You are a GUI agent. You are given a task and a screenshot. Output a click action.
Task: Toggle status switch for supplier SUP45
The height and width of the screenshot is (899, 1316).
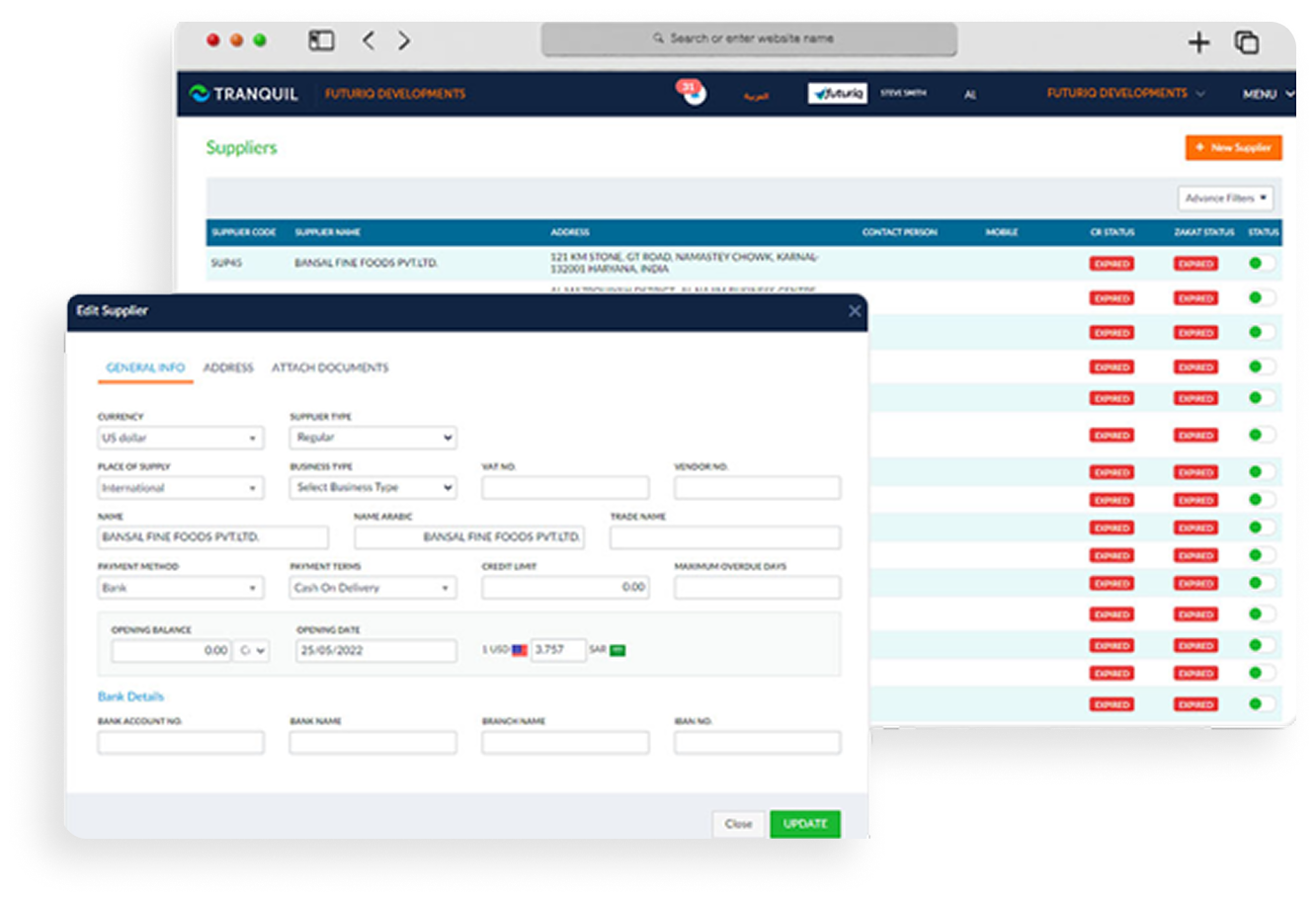pos(1261,263)
